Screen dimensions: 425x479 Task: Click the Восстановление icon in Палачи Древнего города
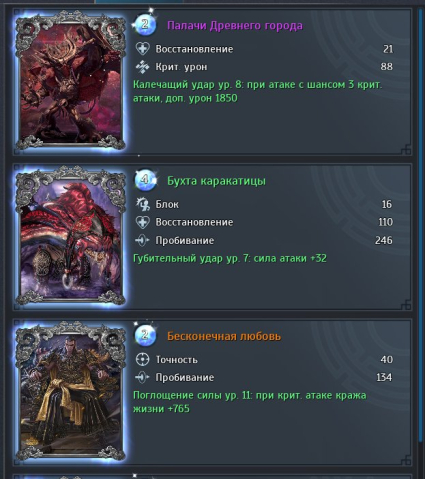[142, 49]
